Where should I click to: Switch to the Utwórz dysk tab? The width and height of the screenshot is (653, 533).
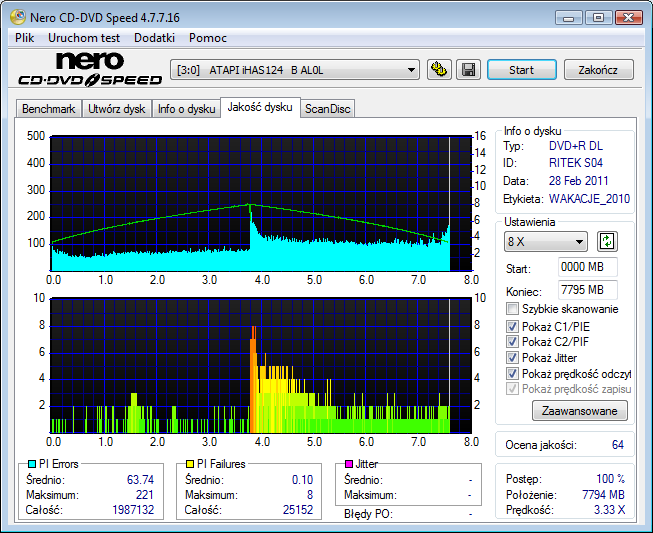(x=117, y=109)
